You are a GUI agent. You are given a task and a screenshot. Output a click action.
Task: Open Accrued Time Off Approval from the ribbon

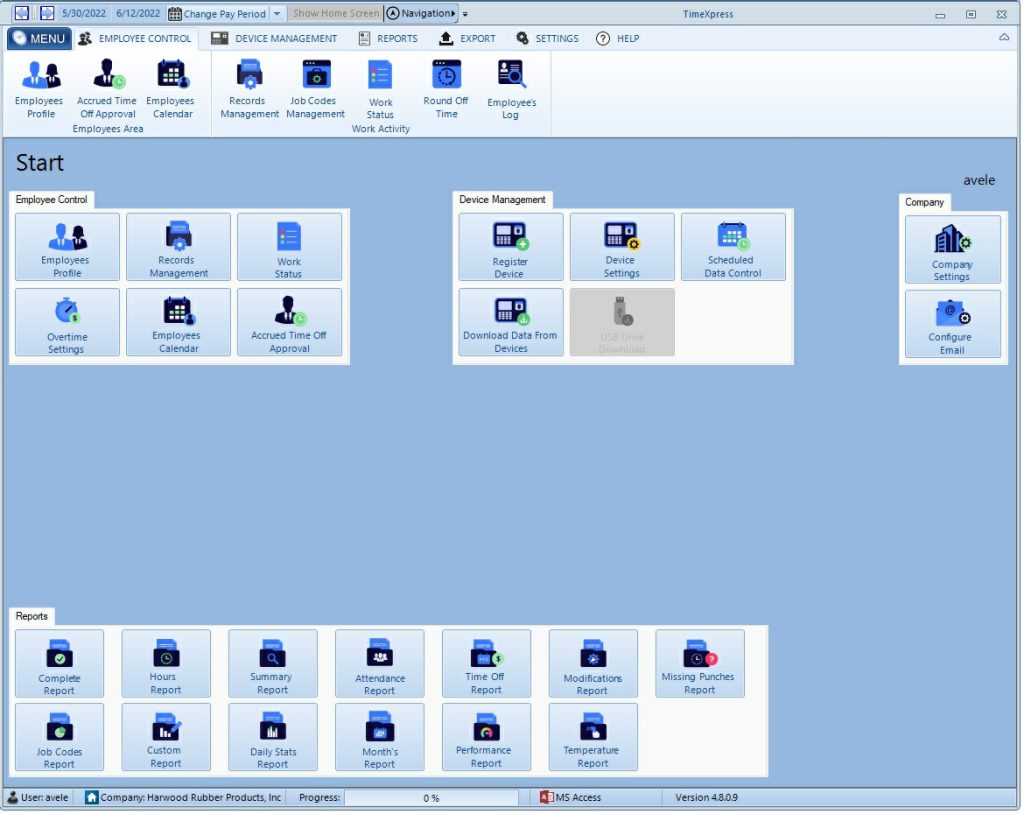click(106, 88)
